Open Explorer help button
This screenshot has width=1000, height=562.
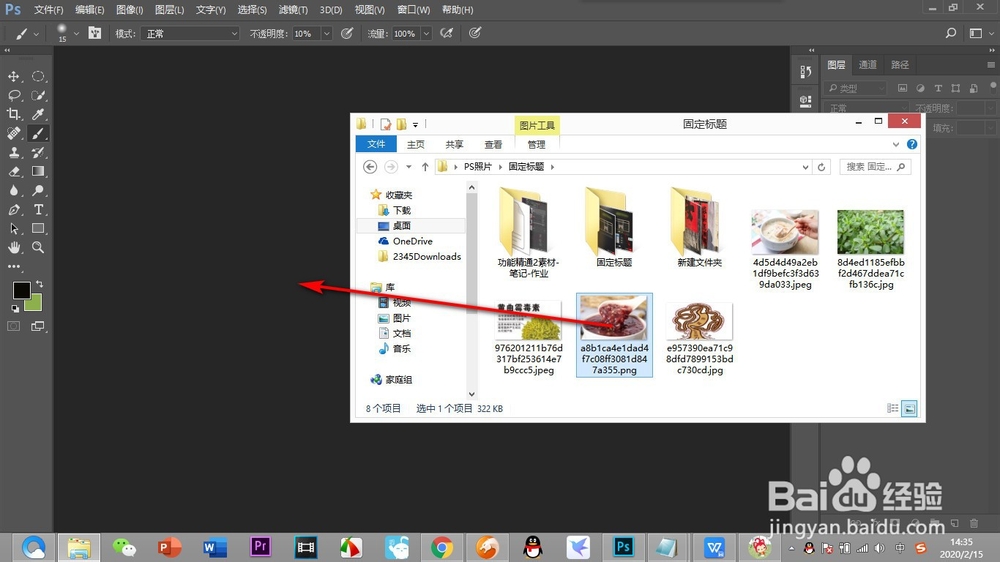[912, 145]
